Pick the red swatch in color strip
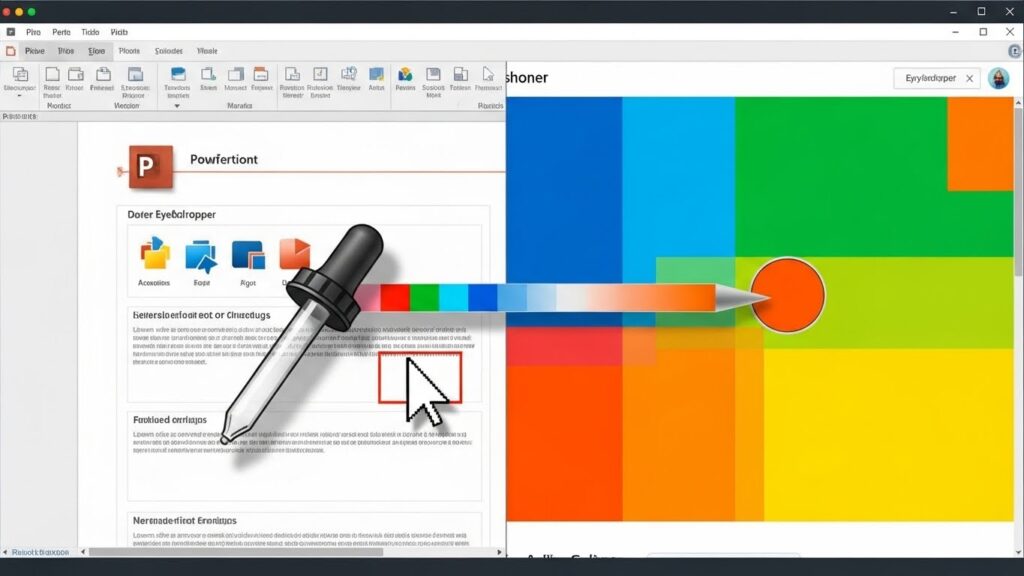Screen dimensions: 1024x576 [x=395, y=297]
